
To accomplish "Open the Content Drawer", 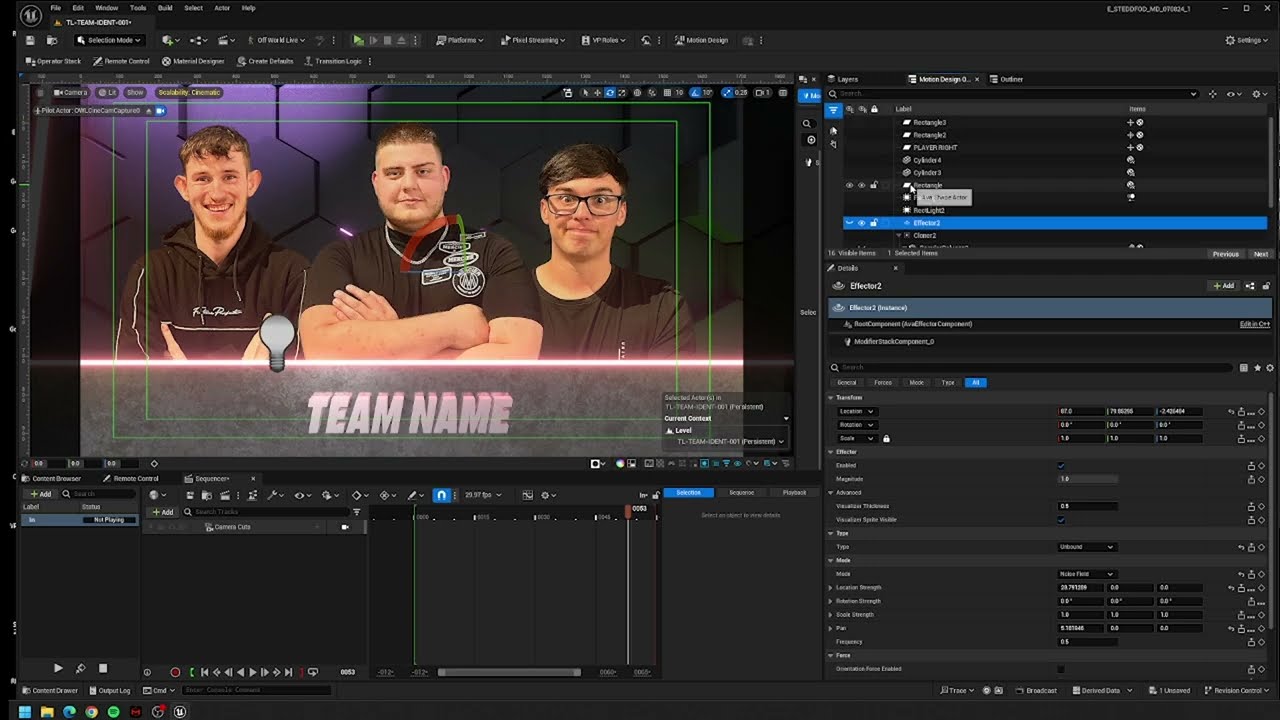I will click(51, 690).
